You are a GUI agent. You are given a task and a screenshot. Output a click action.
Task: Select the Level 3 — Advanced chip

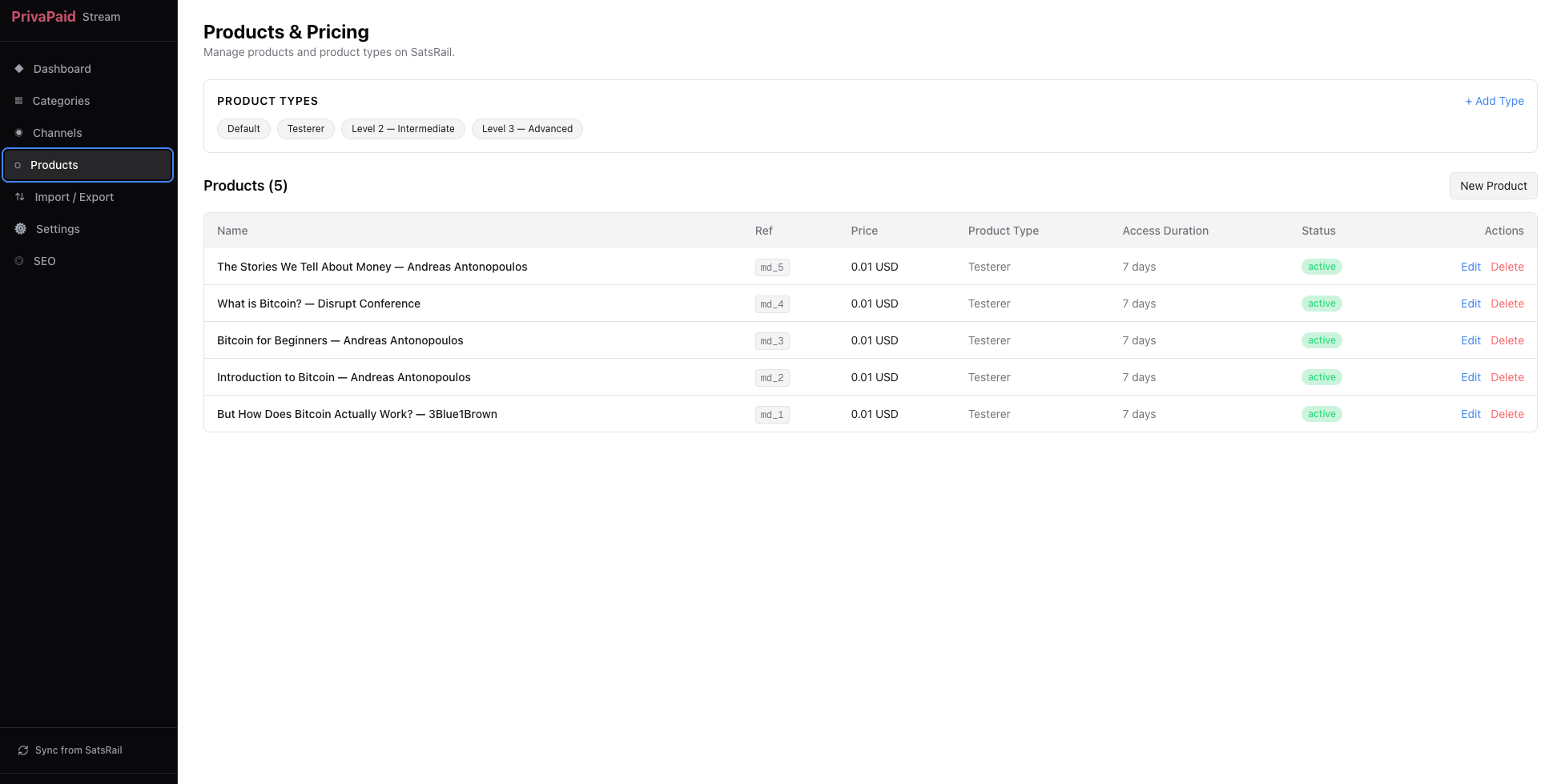pyautogui.click(x=527, y=129)
